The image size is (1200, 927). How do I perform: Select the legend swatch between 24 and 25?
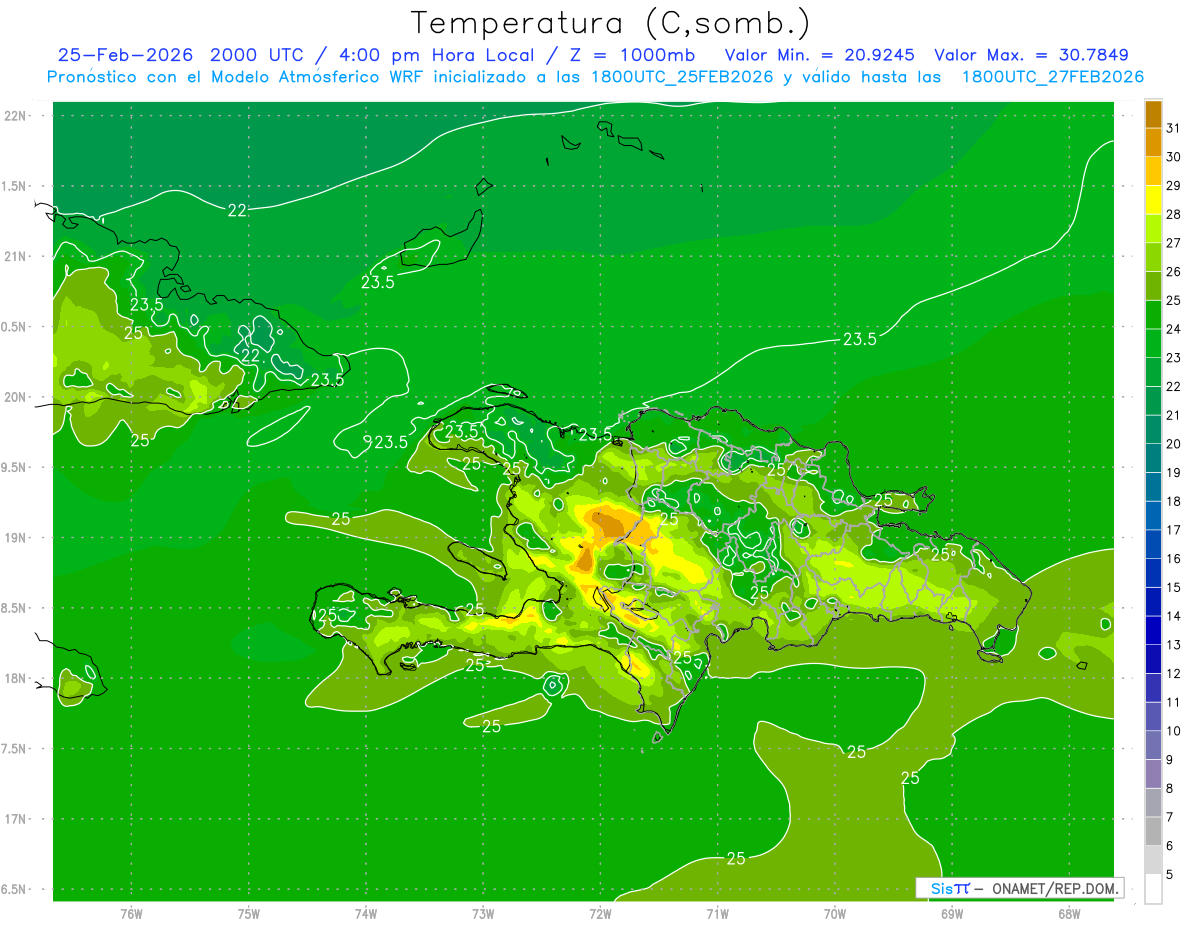click(x=1153, y=314)
